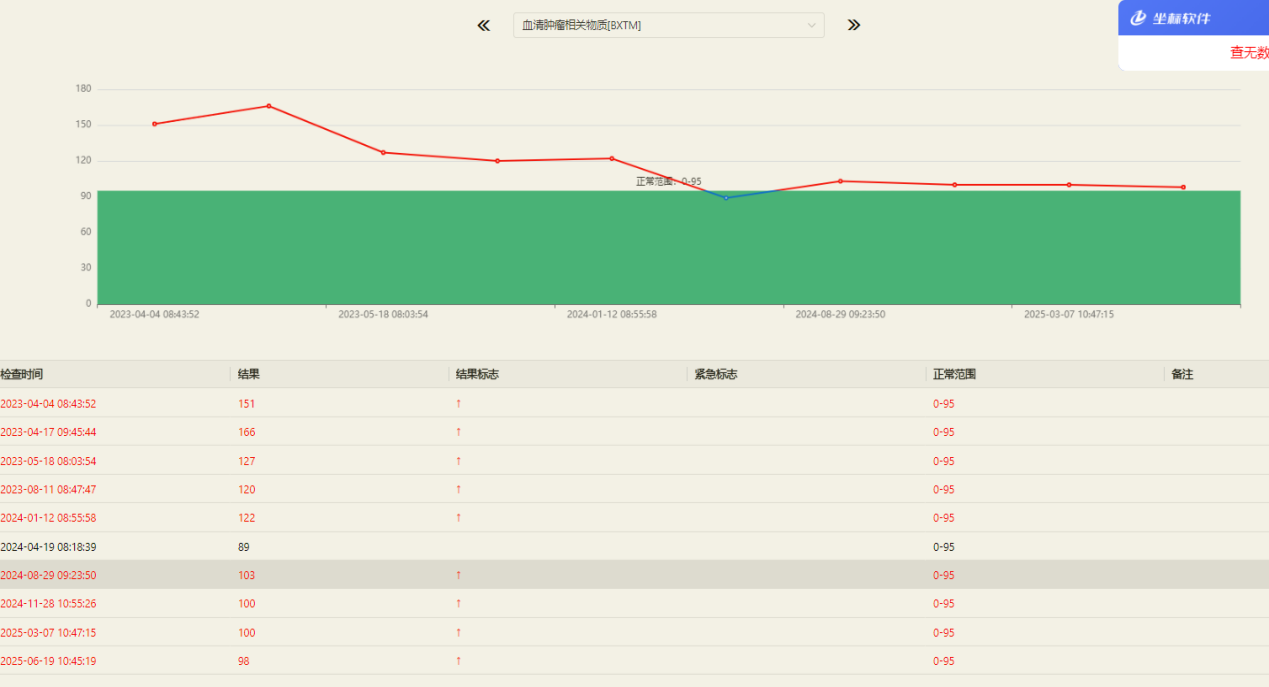
Task: Click the 正常范围 column header
Action: (954, 374)
